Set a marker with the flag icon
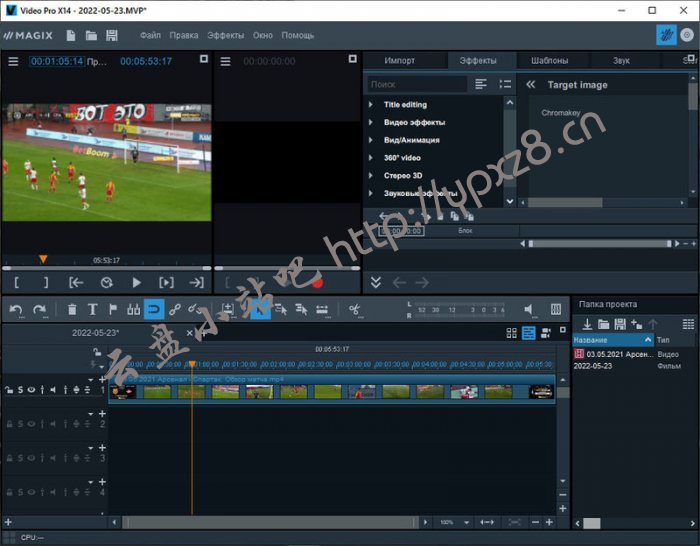700x546 pixels. coord(113,309)
